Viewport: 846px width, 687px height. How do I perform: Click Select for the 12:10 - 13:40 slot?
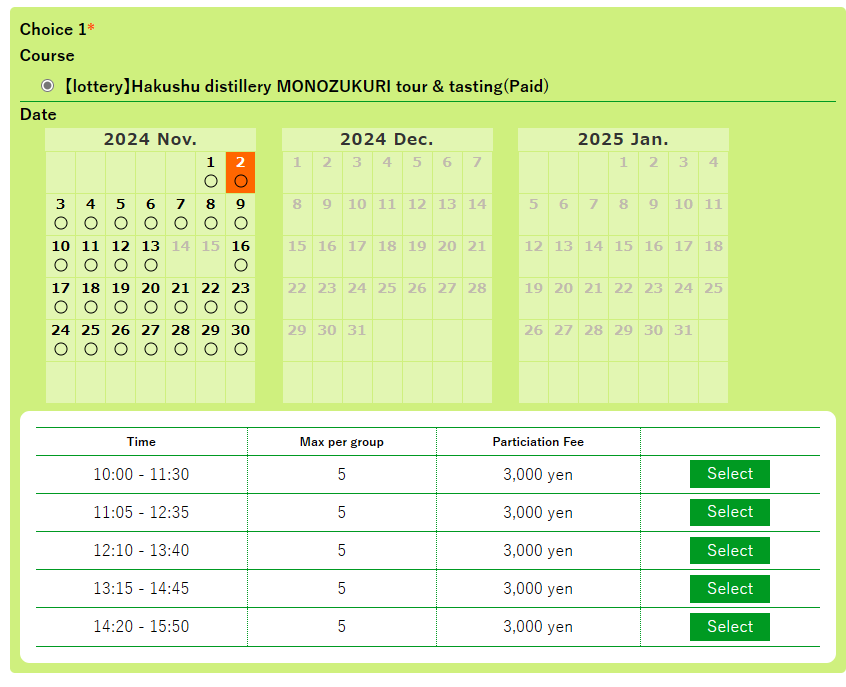(x=729, y=550)
